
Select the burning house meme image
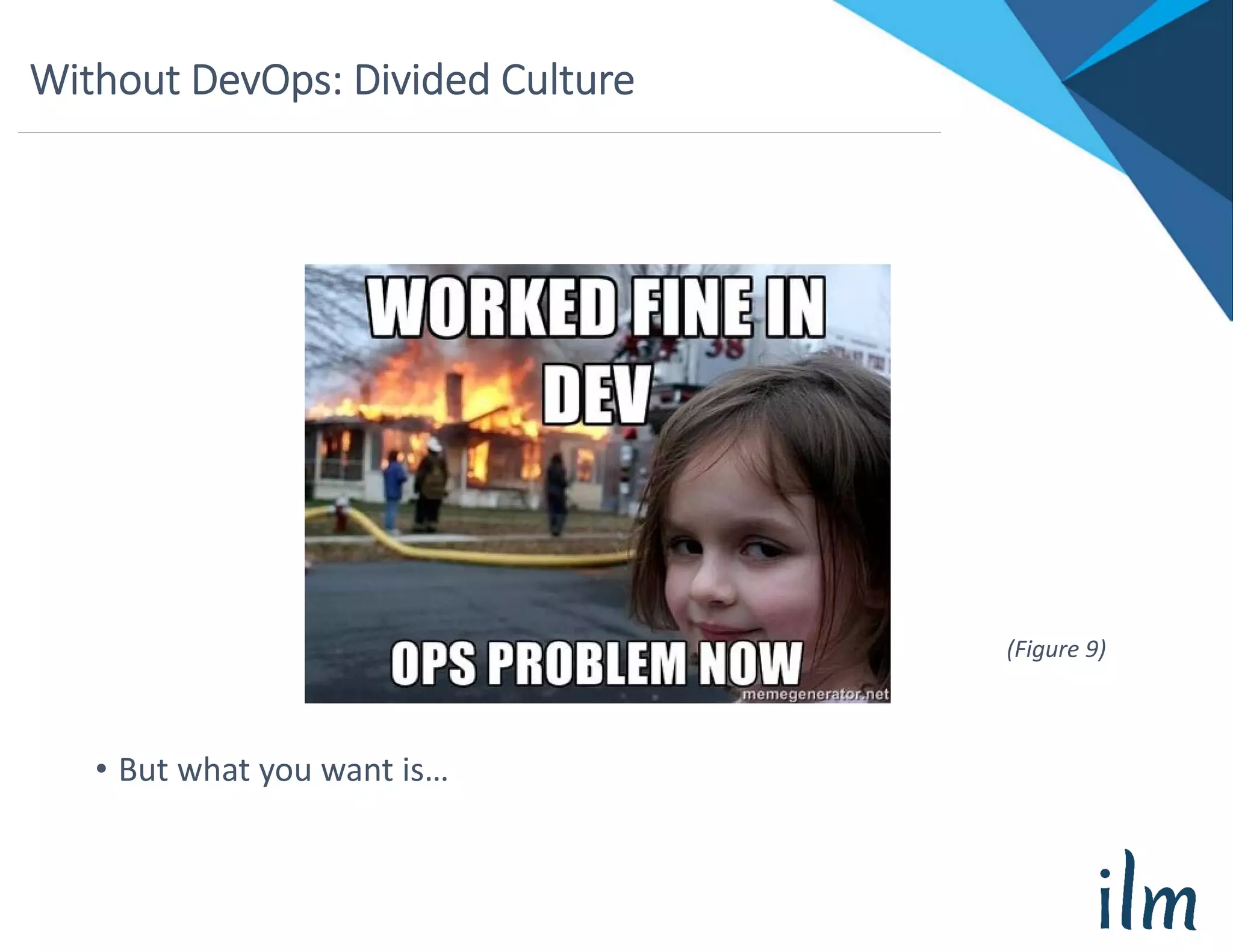pos(597,483)
